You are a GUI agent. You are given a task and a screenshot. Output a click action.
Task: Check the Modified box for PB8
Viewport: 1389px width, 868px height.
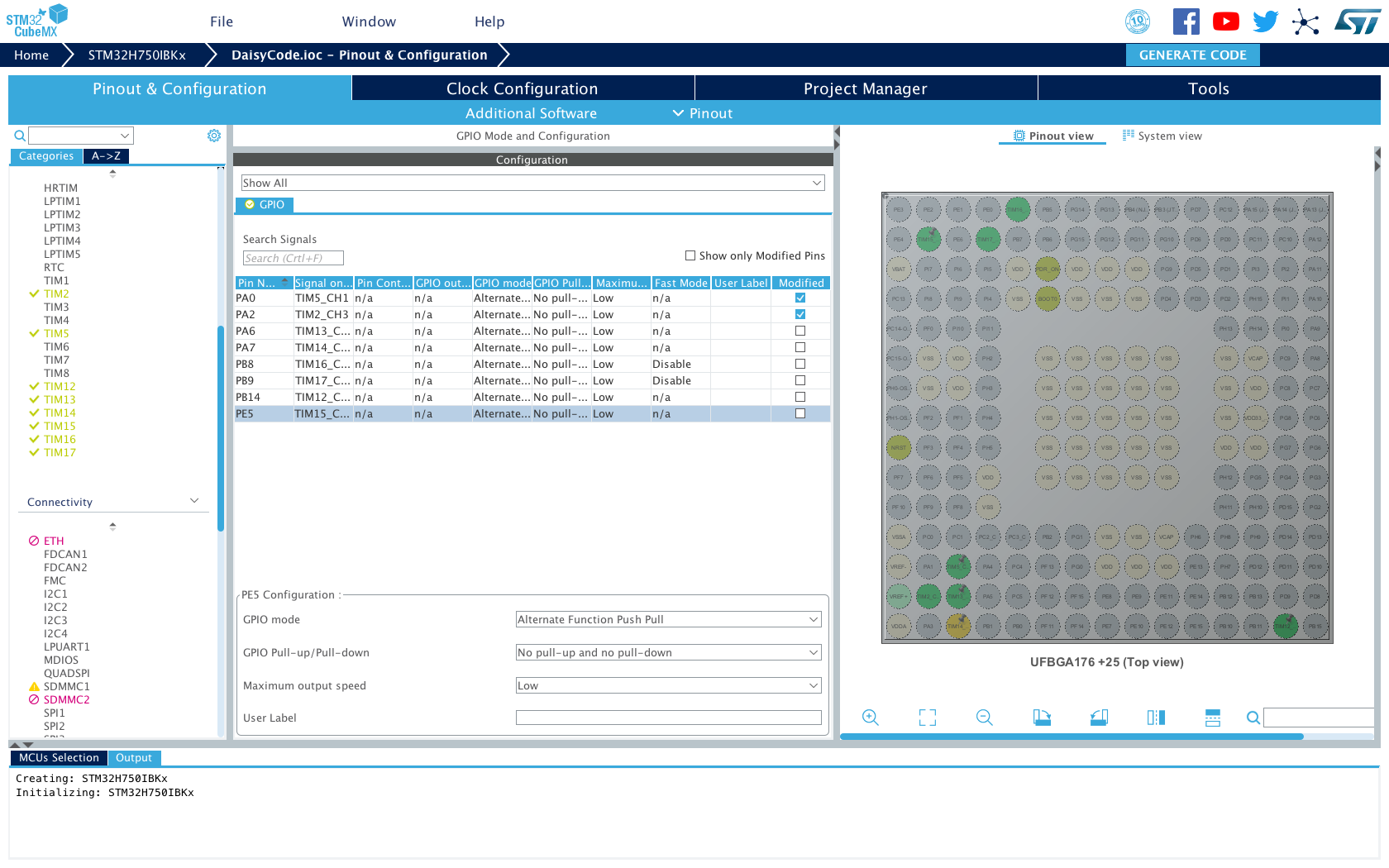[x=800, y=364]
